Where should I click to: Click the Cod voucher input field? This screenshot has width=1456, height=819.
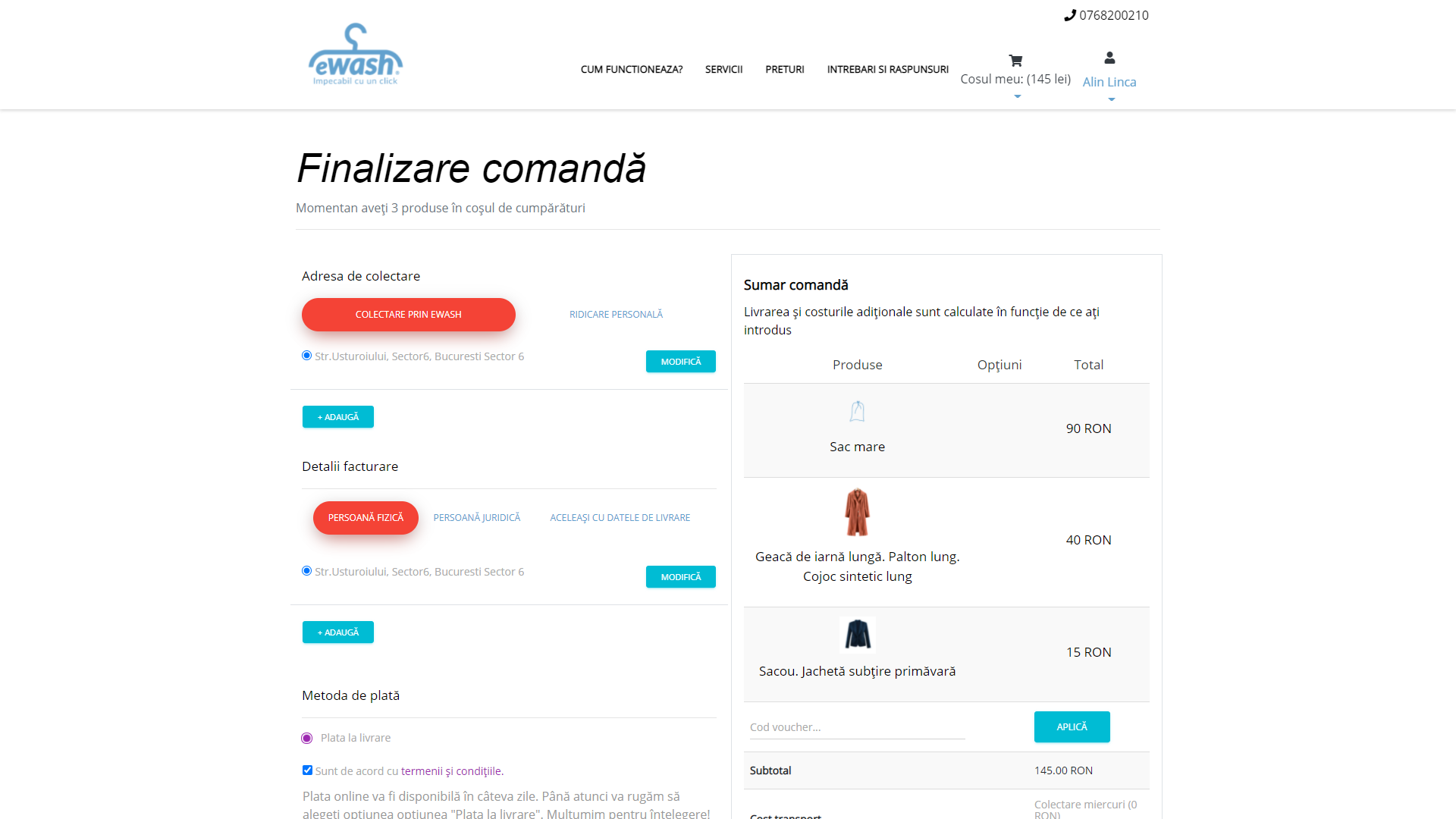click(x=857, y=727)
